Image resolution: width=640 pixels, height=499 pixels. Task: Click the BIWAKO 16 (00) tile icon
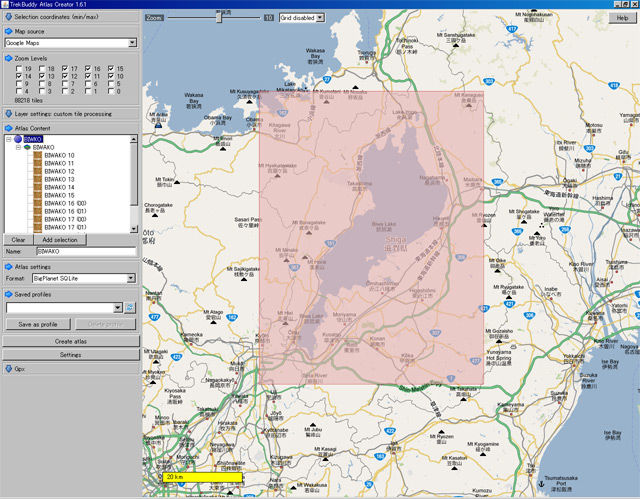[38, 203]
